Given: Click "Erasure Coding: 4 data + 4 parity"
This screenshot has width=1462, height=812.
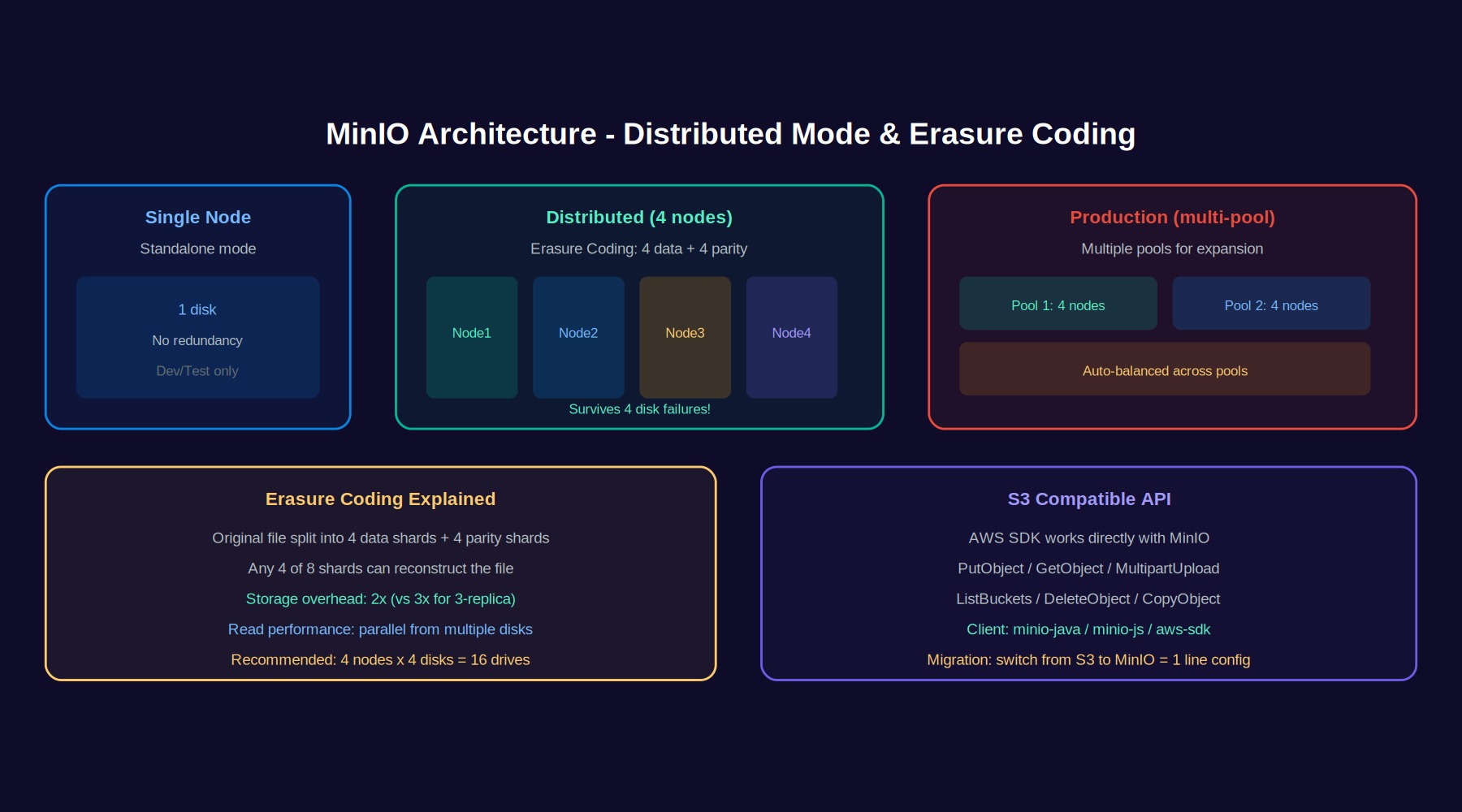Looking at the screenshot, I should tap(639, 248).
